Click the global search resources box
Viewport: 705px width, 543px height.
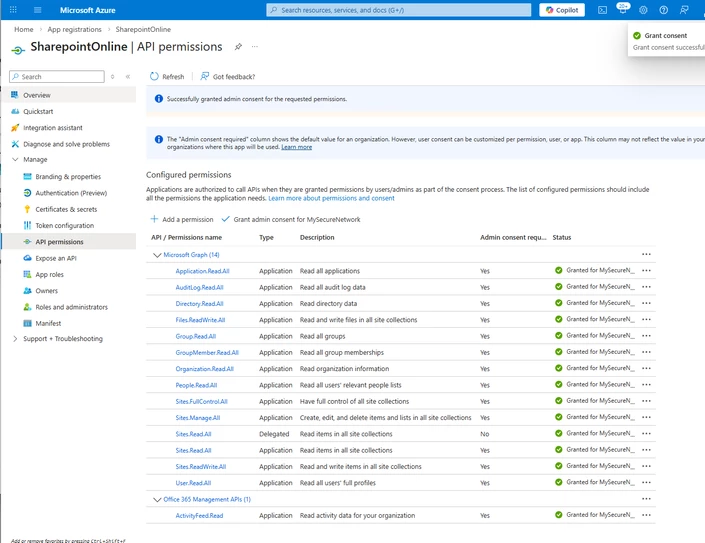point(398,10)
